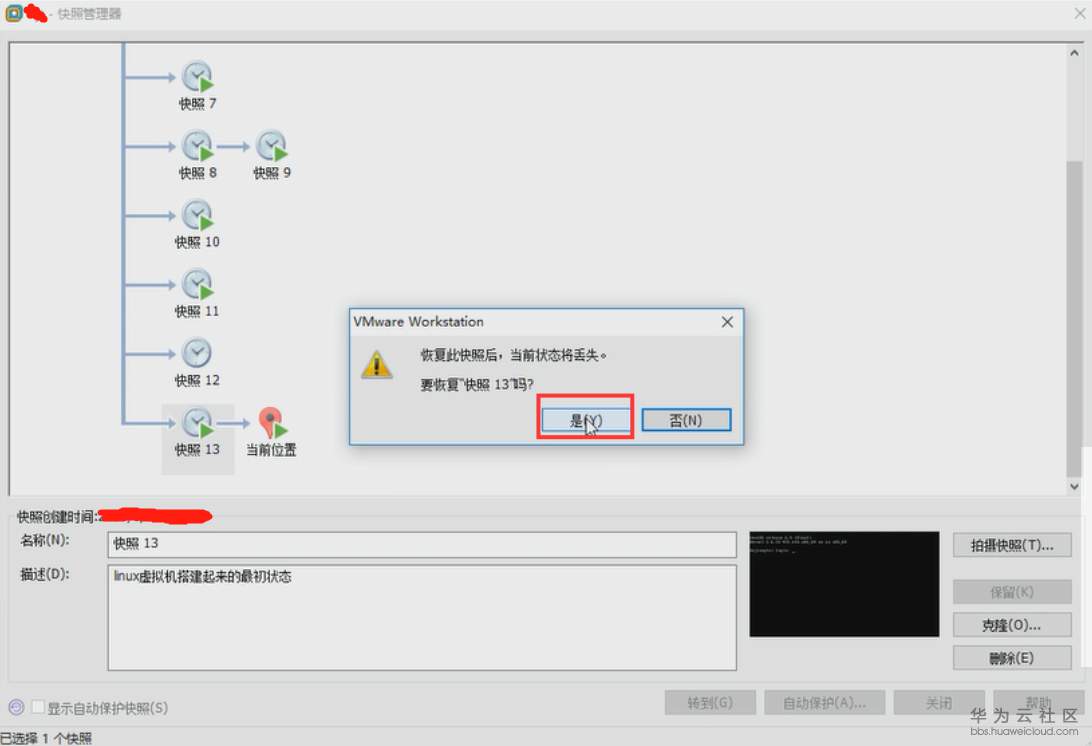Click the 名称(N) field containing 快照 13
Viewport: 1092px width, 746px height.
pos(422,544)
